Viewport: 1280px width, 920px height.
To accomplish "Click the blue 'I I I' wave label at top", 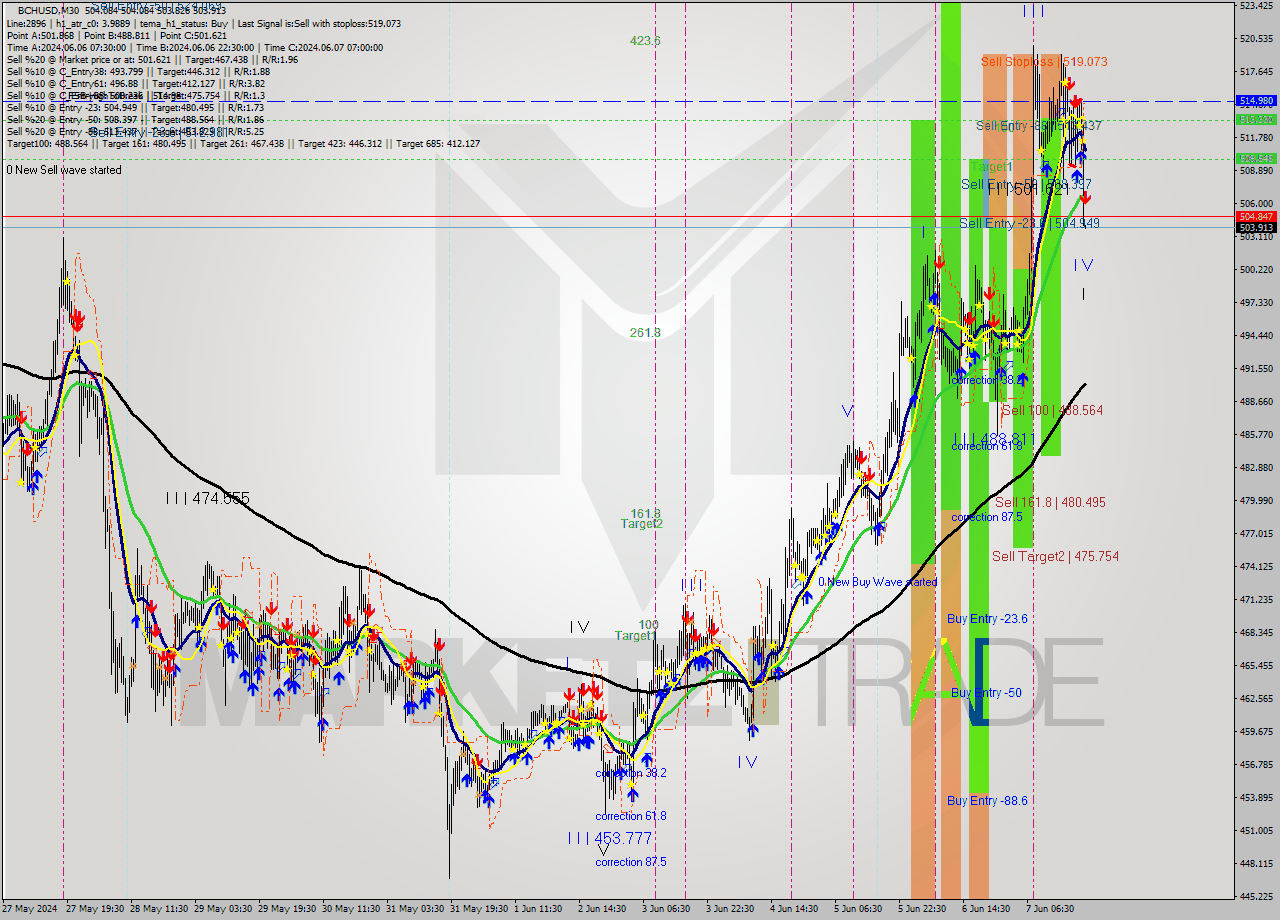I will (x=1034, y=11).
